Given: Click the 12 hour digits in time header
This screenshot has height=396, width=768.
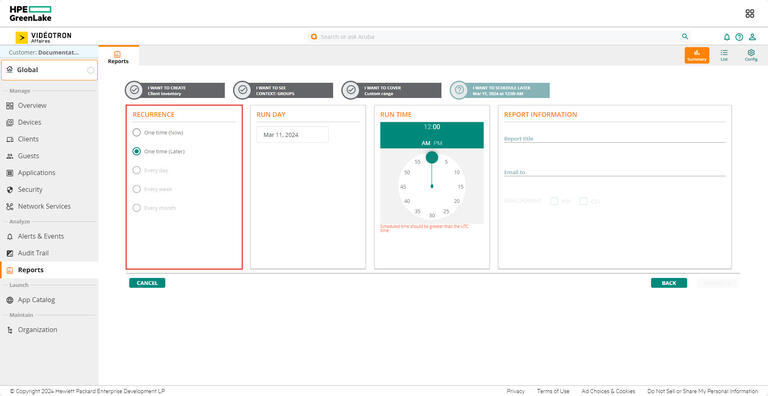Looking at the screenshot, I should (x=427, y=127).
